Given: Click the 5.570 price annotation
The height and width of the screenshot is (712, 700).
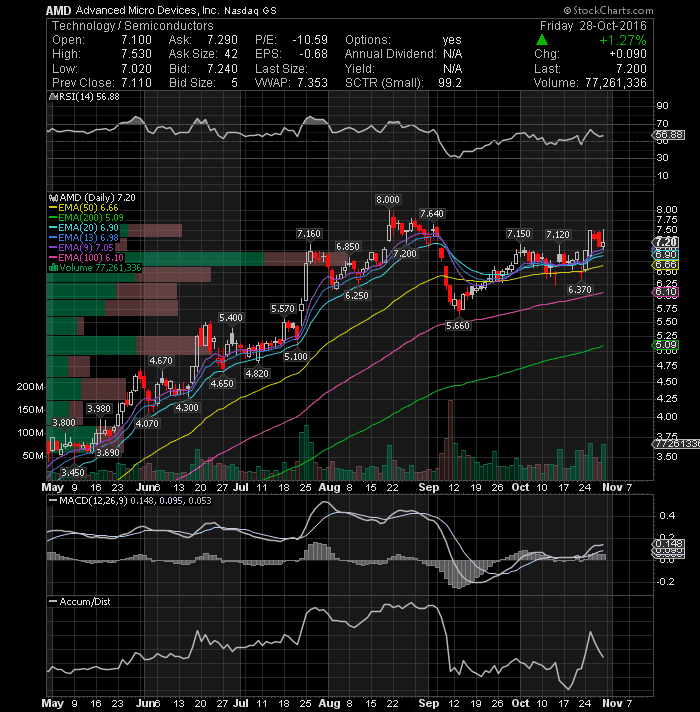Looking at the screenshot, I should [x=283, y=309].
